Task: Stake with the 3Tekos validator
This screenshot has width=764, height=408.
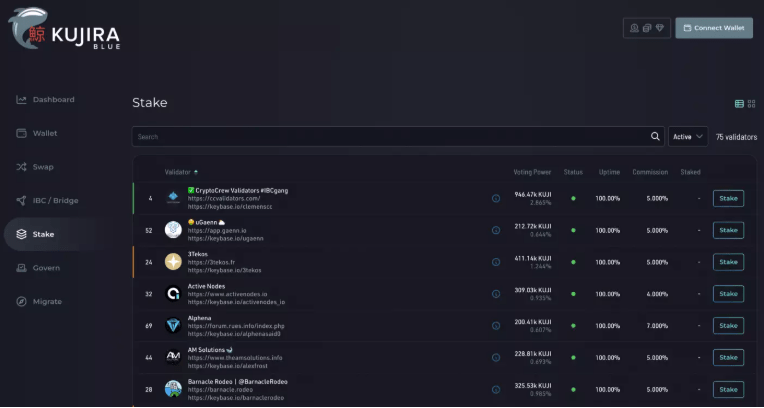Action: click(x=728, y=262)
